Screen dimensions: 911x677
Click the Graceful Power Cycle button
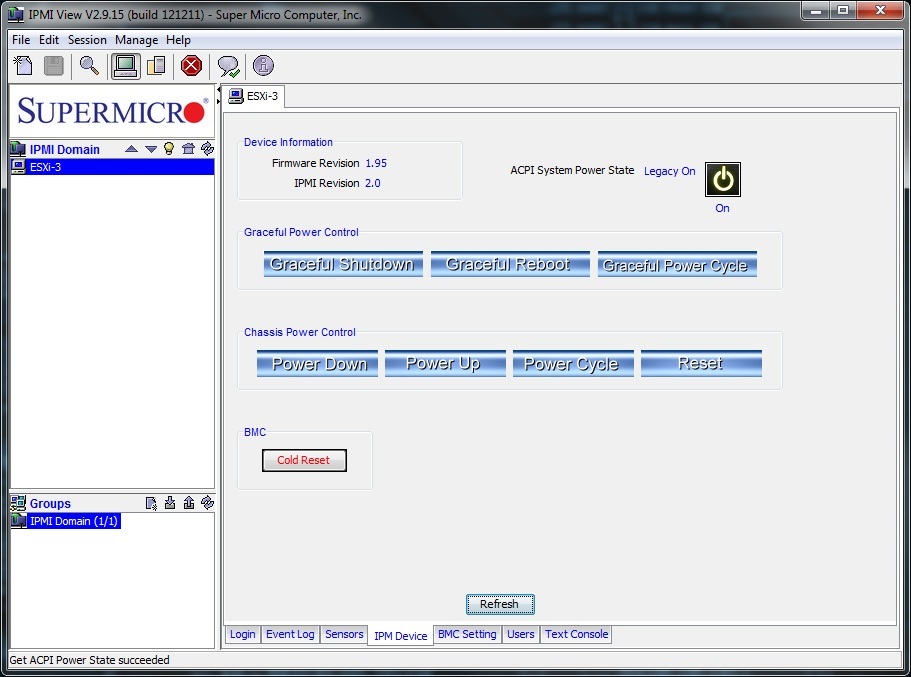(x=677, y=264)
